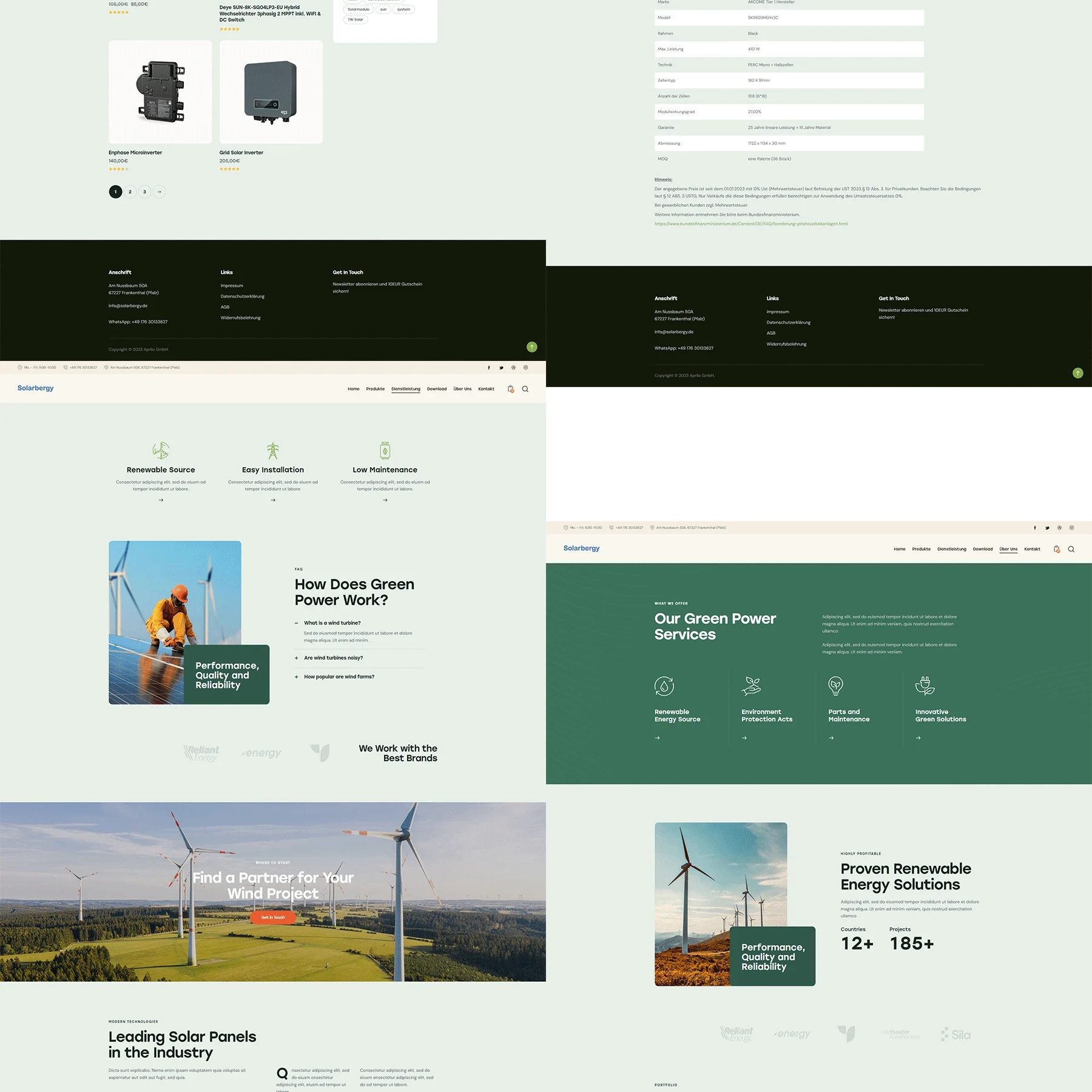Go to pagination page 3

(144, 192)
